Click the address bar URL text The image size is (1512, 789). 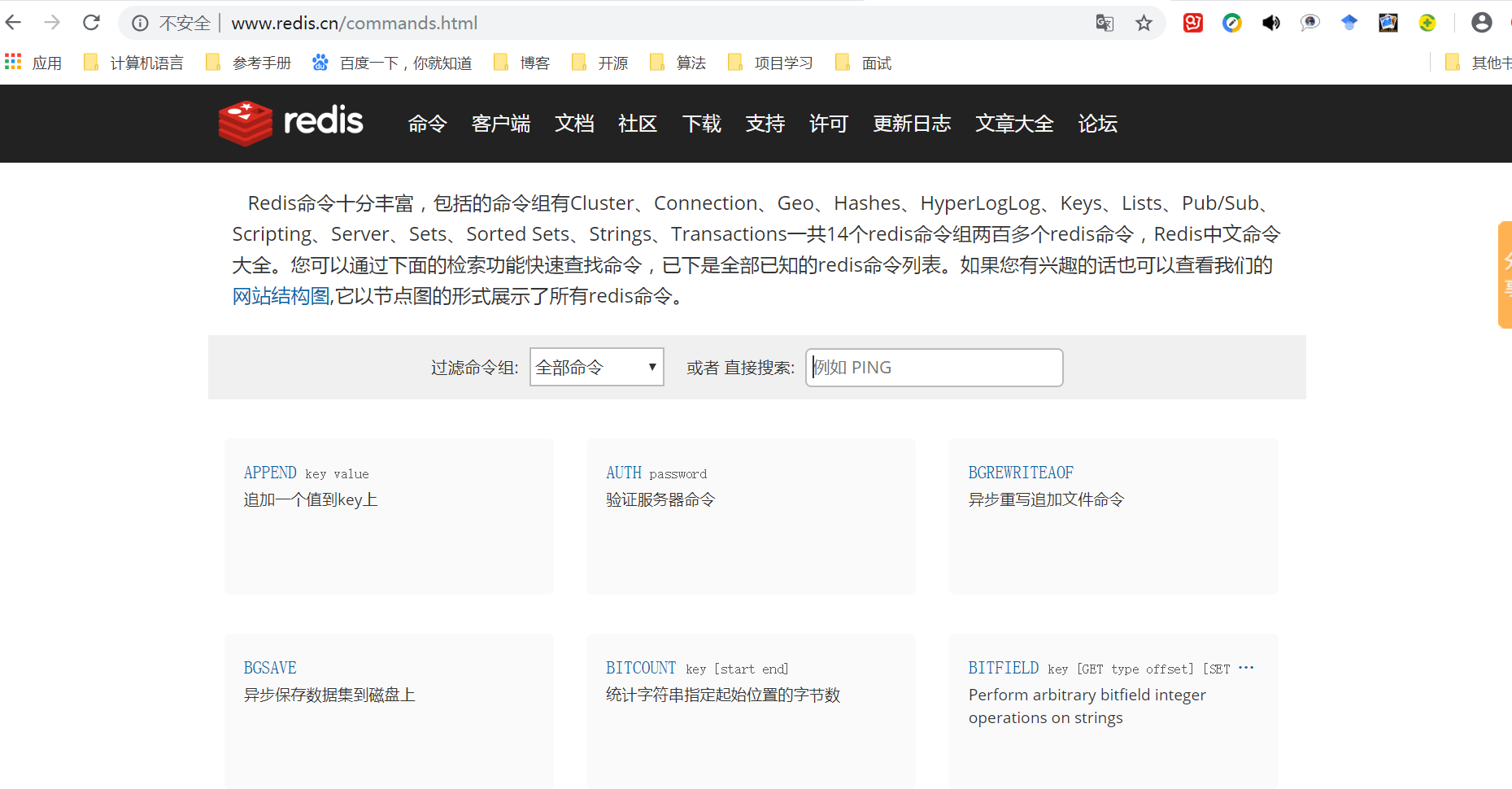[355, 24]
